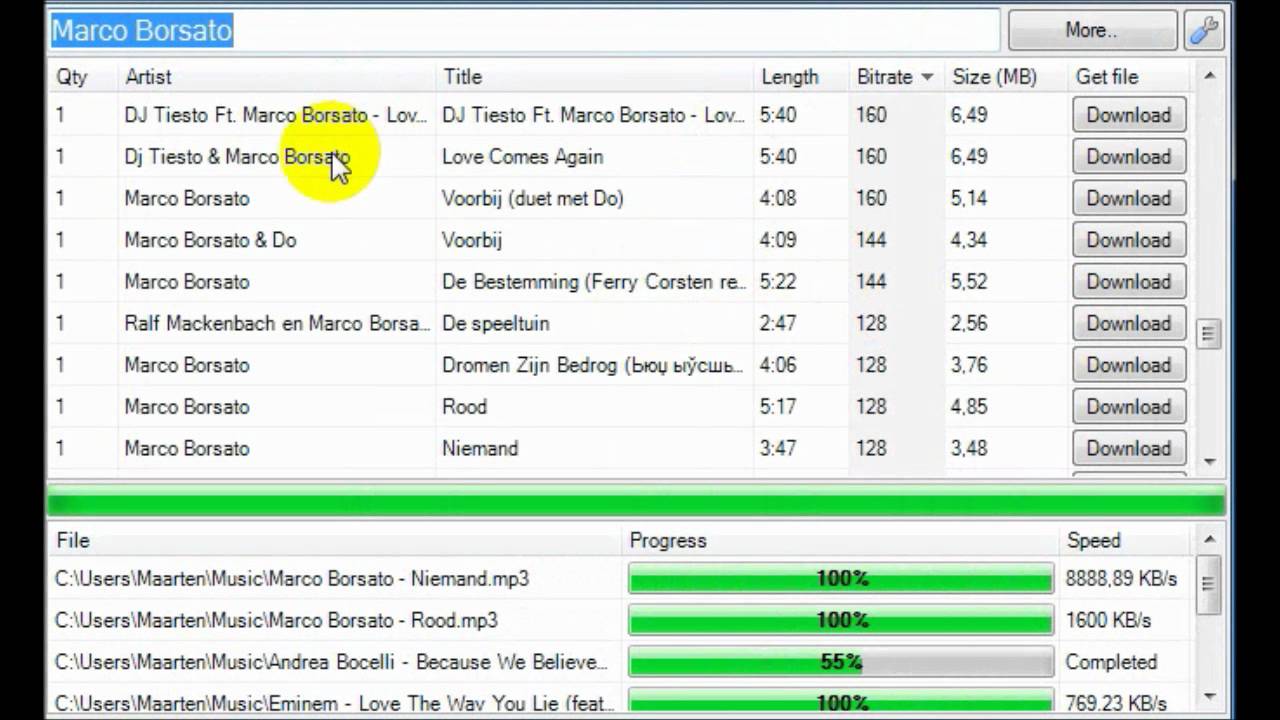Screen dimensions: 1280x720
Task: Download De speeltuin track
Action: [x=1129, y=323]
